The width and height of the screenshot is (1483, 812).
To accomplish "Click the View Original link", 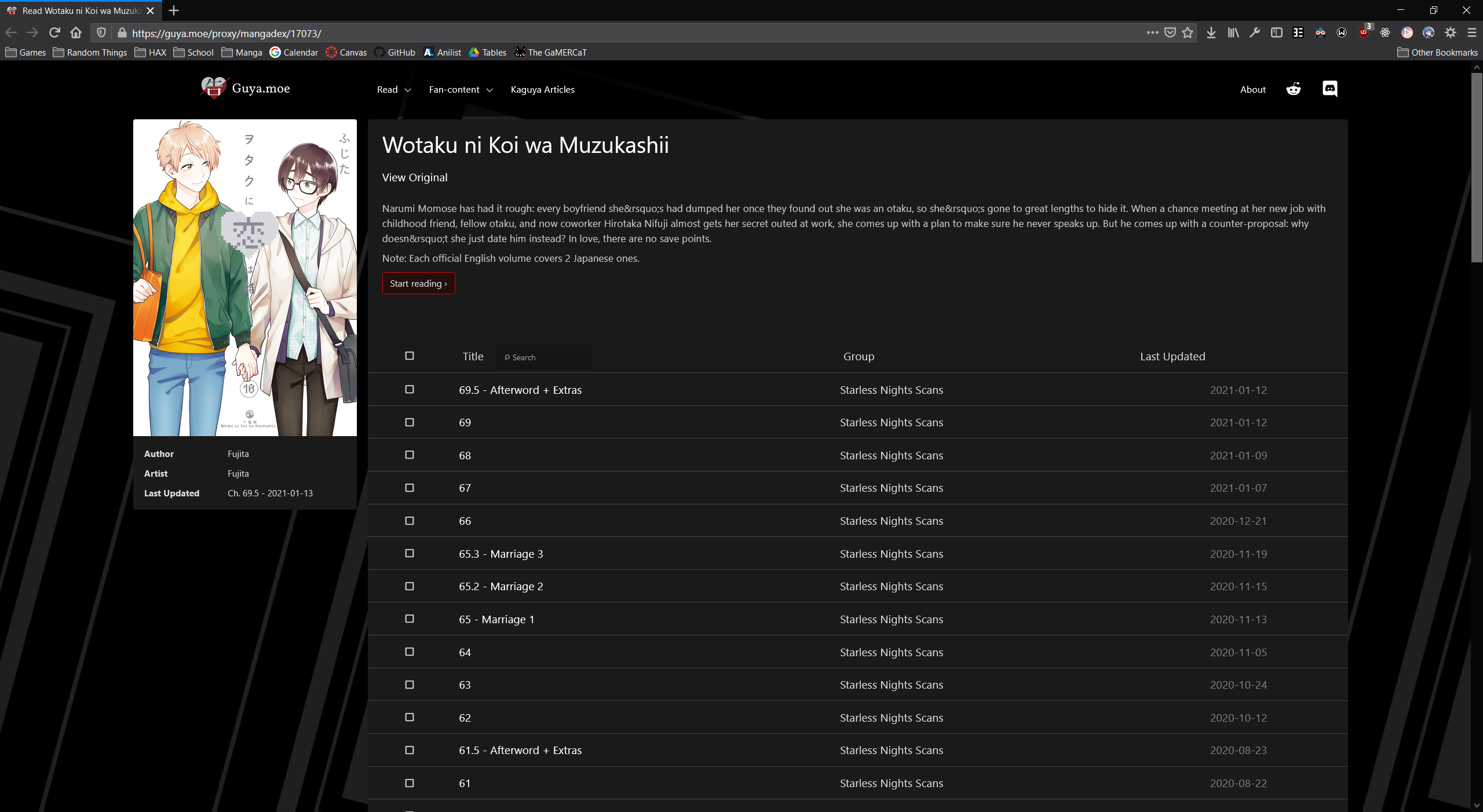I will point(414,178).
